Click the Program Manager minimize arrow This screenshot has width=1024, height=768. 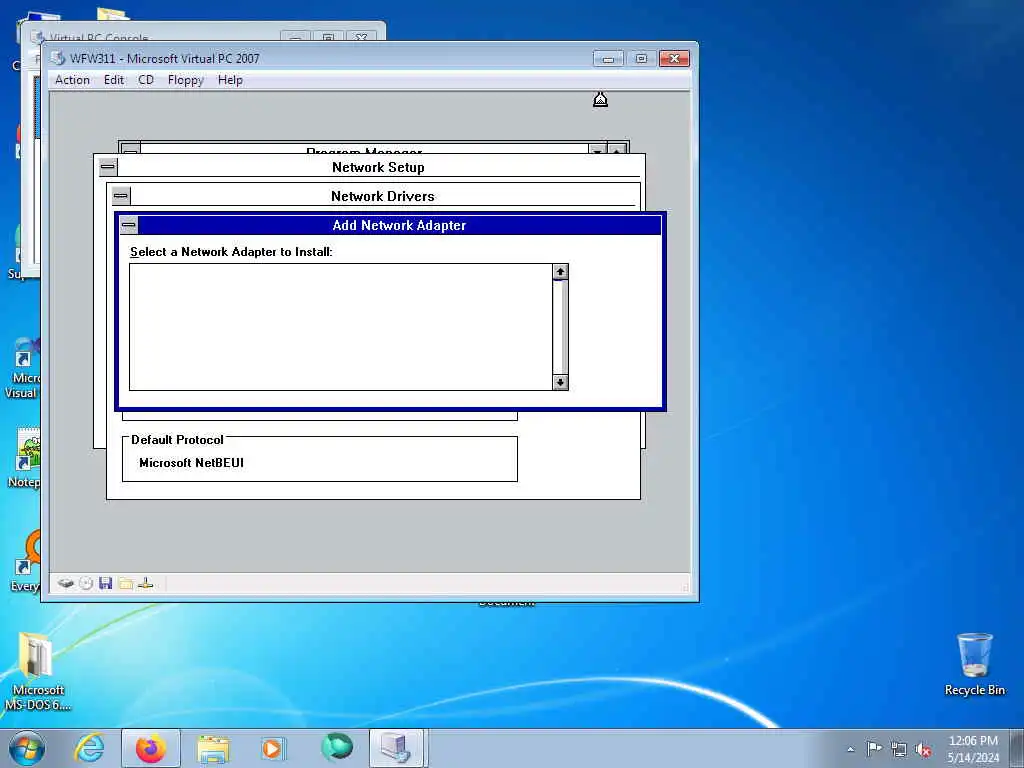click(597, 150)
